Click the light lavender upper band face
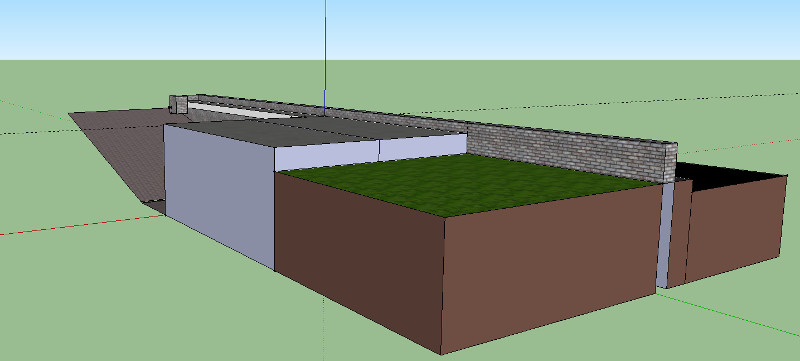This screenshot has height=361, width=800. coord(370,153)
